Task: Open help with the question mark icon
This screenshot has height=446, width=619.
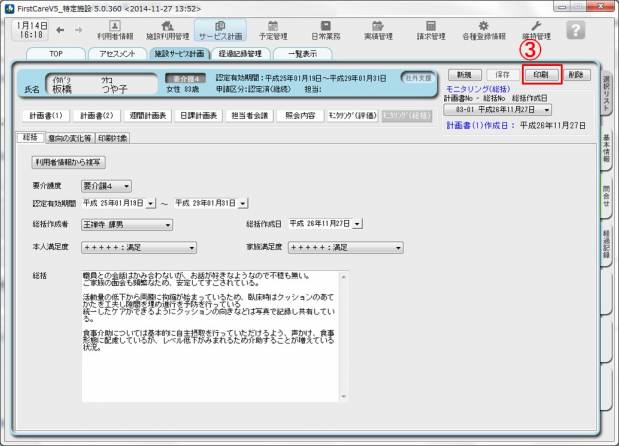Action: (x=576, y=30)
